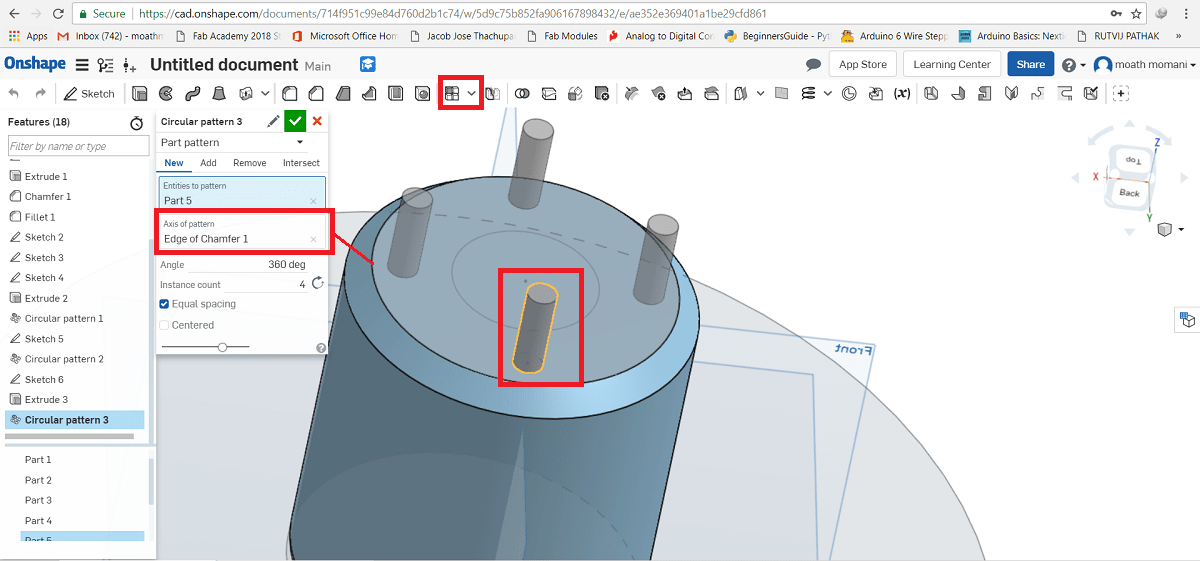Select the Loft tool

click(218, 93)
